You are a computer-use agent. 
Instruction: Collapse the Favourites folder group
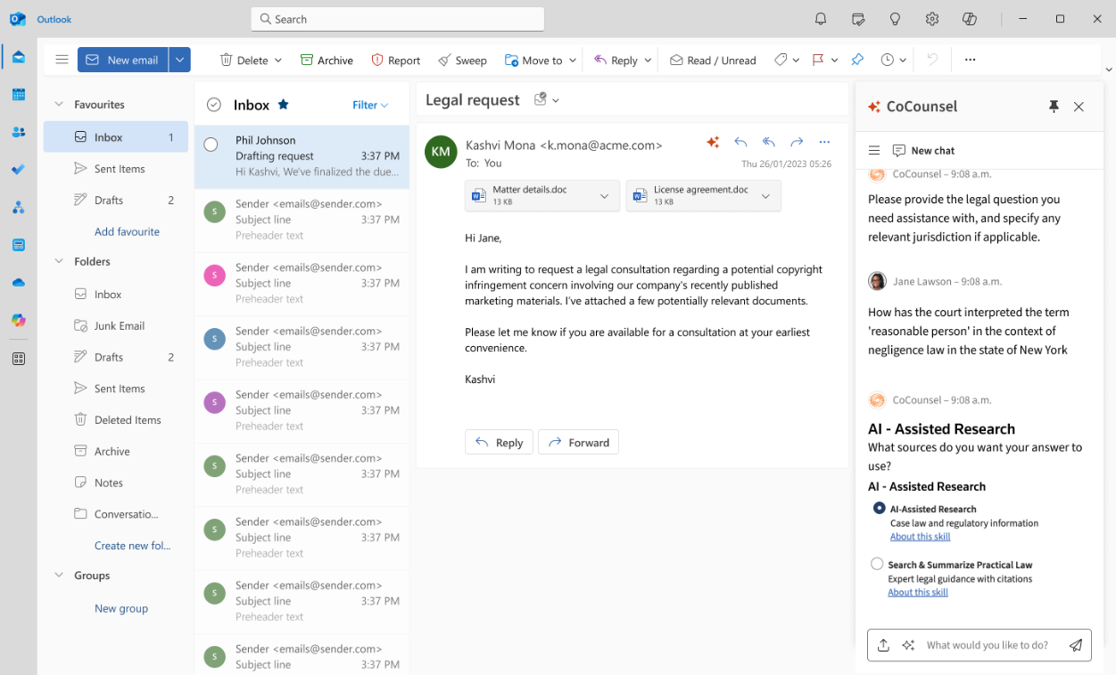[x=59, y=104]
